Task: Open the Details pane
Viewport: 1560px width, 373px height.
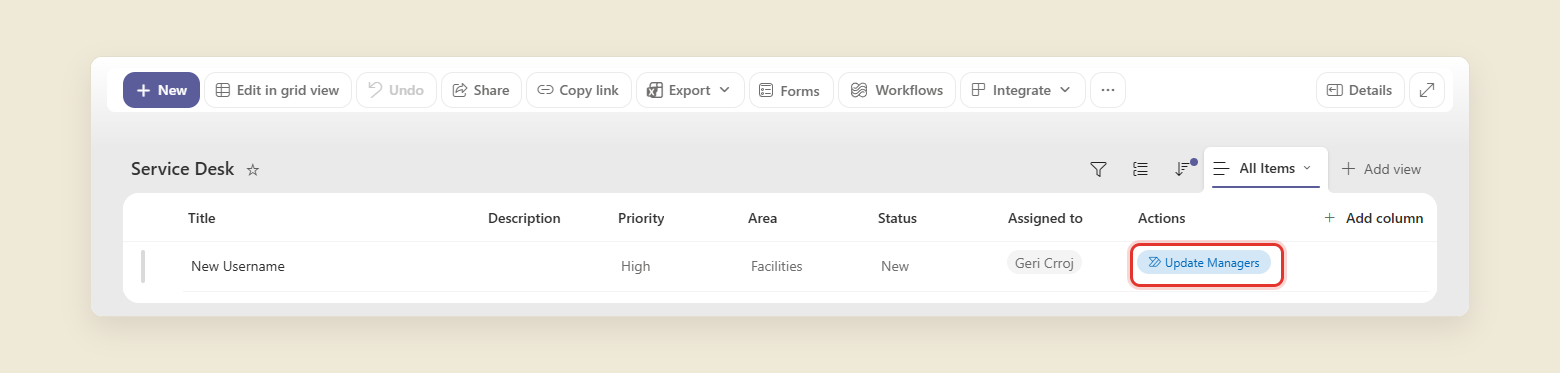Action: click(x=1360, y=90)
